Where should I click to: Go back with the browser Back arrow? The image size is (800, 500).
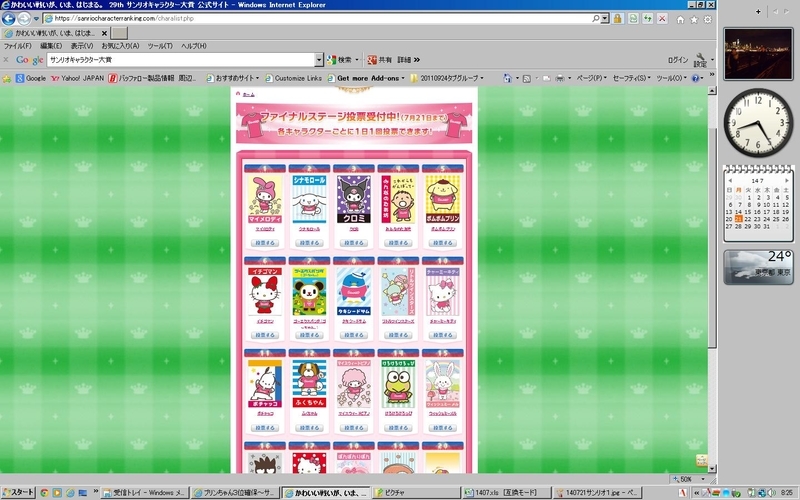(x=8, y=19)
